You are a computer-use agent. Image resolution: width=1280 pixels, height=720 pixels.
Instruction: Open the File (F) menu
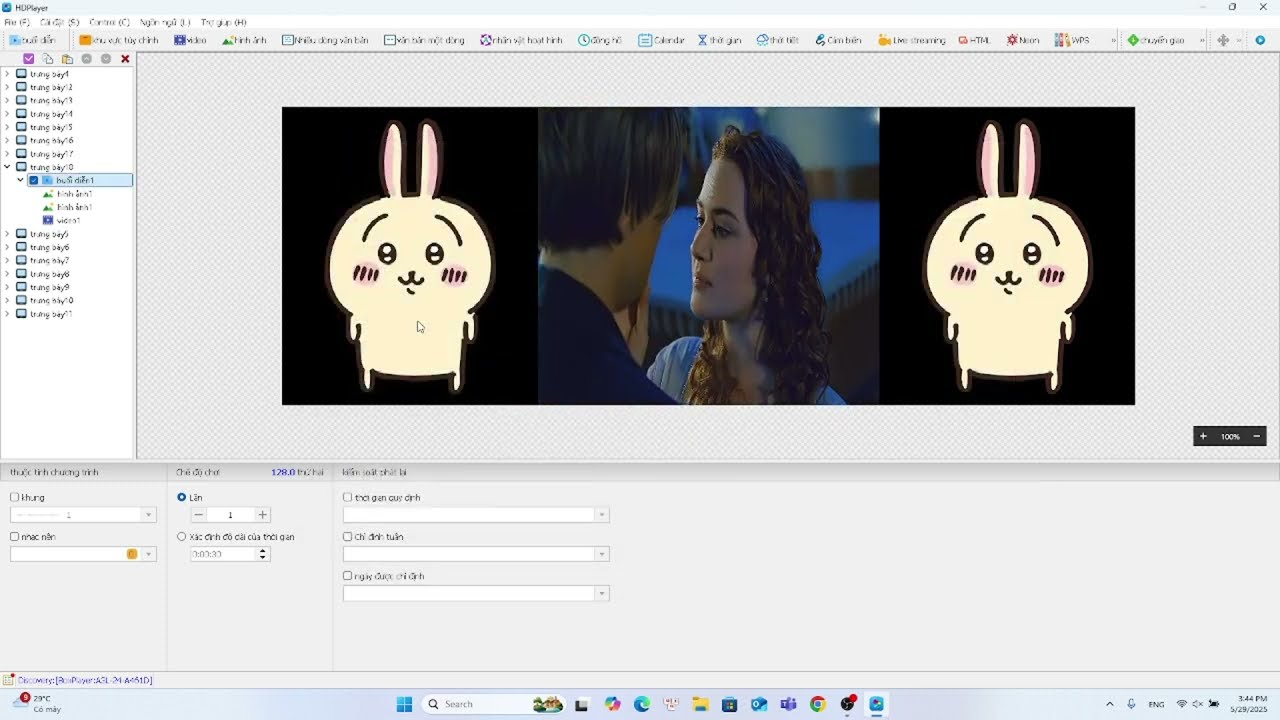click(x=17, y=22)
